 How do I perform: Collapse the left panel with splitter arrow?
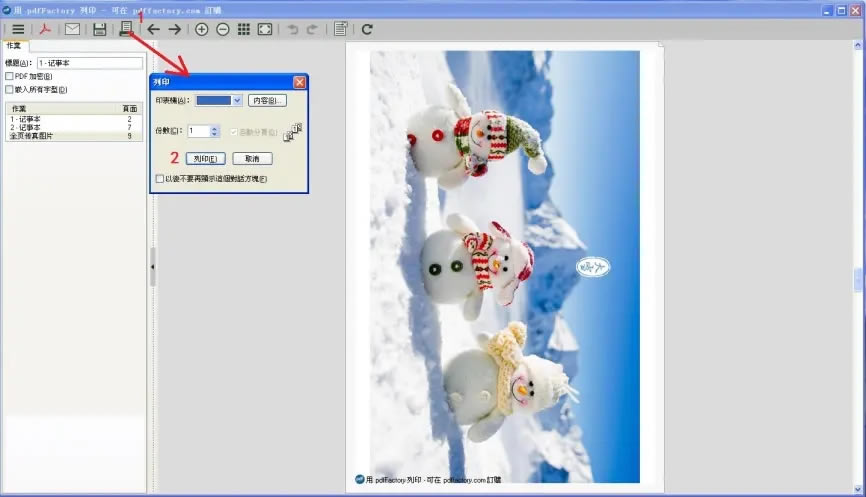pyautogui.click(x=152, y=268)
